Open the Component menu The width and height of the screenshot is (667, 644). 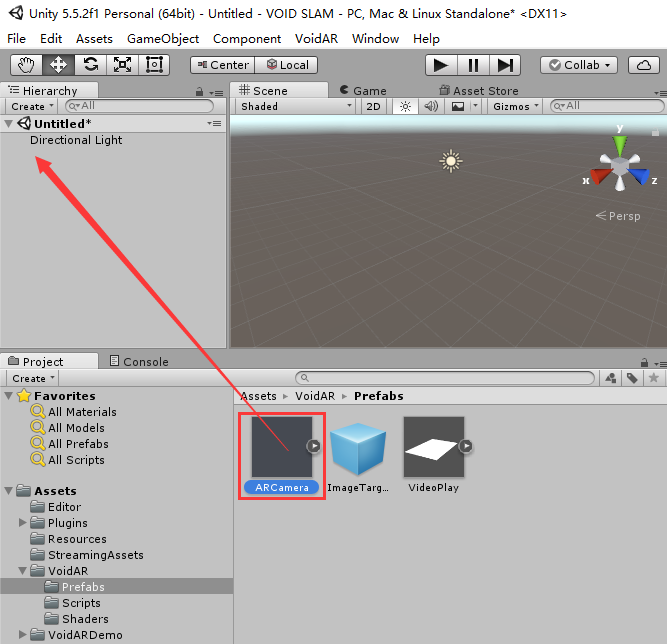click(247, 39)
